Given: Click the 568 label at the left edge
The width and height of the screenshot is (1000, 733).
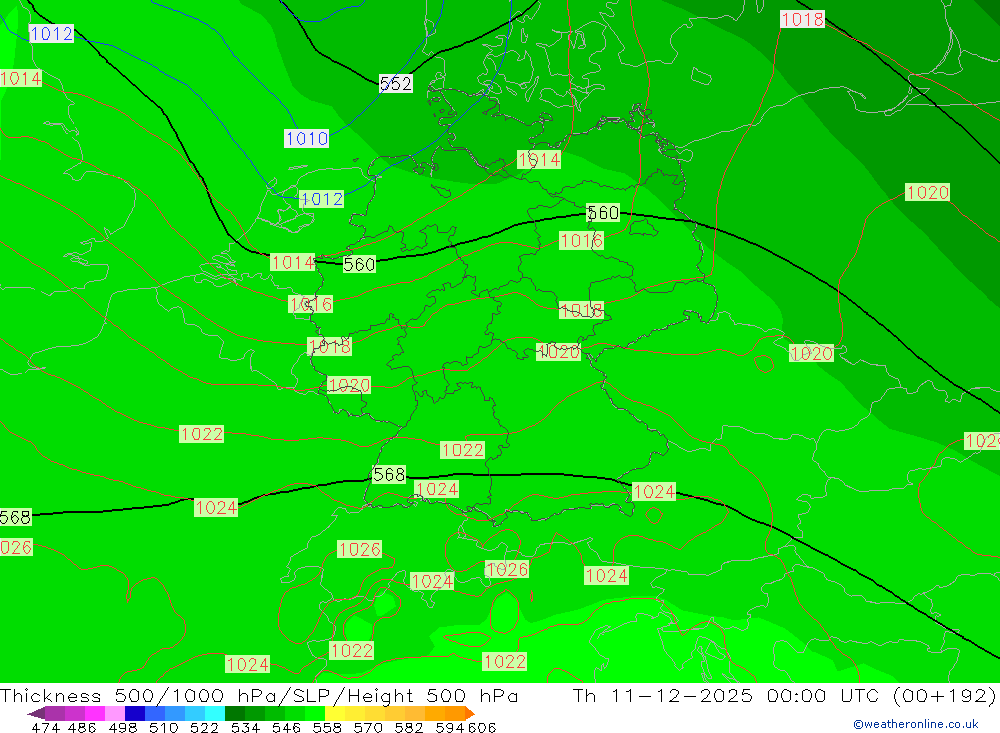Looking at the screenshot, I should click(x=15, y=517).
